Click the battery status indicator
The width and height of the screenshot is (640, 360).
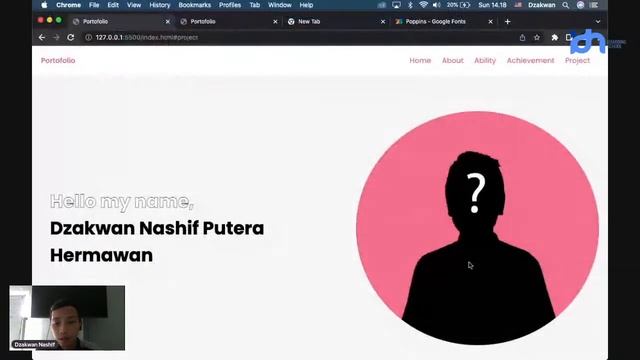[458, 5]
